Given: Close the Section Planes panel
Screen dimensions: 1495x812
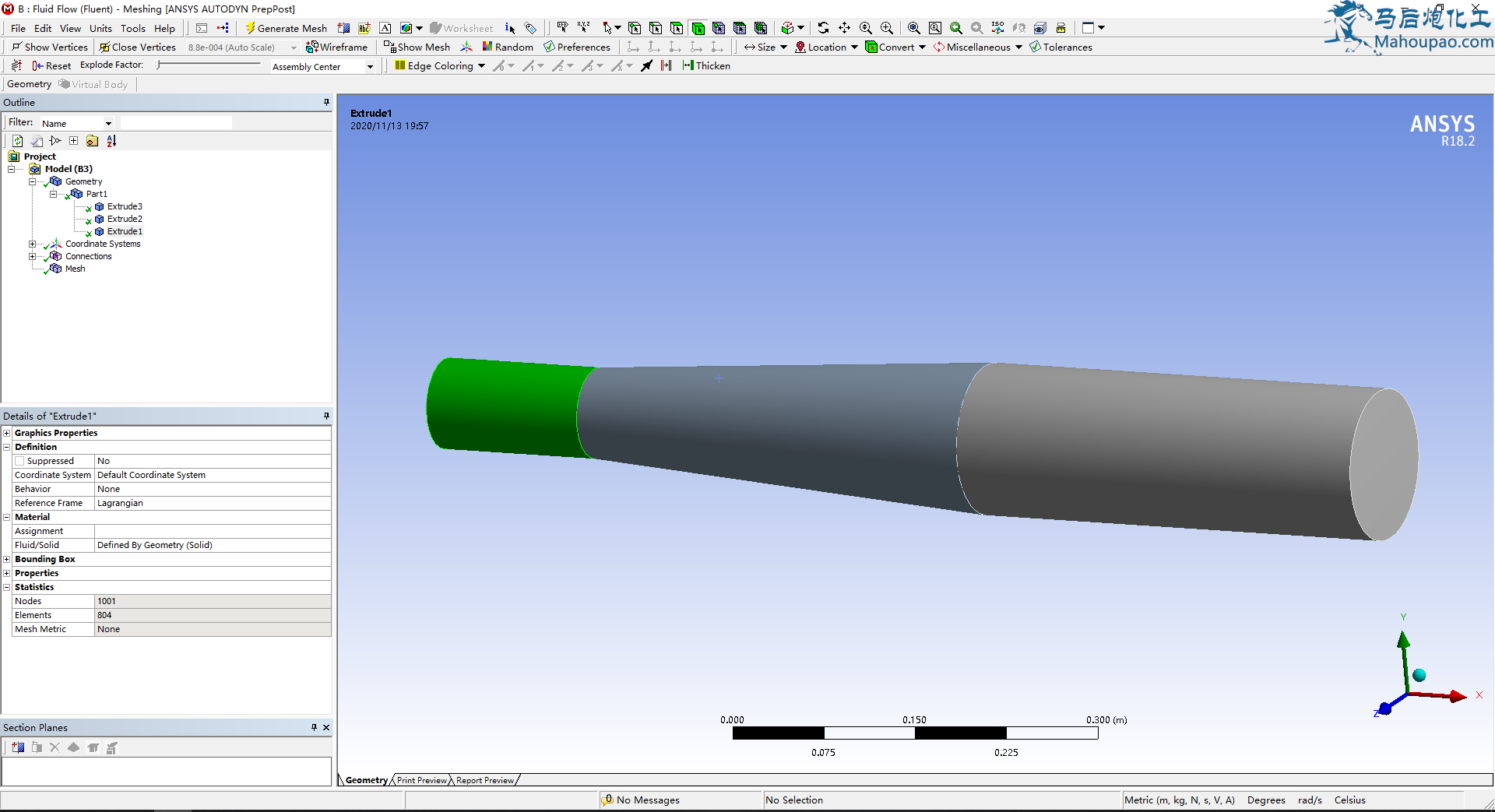Looking at the screenshot, I should point(326,728).
